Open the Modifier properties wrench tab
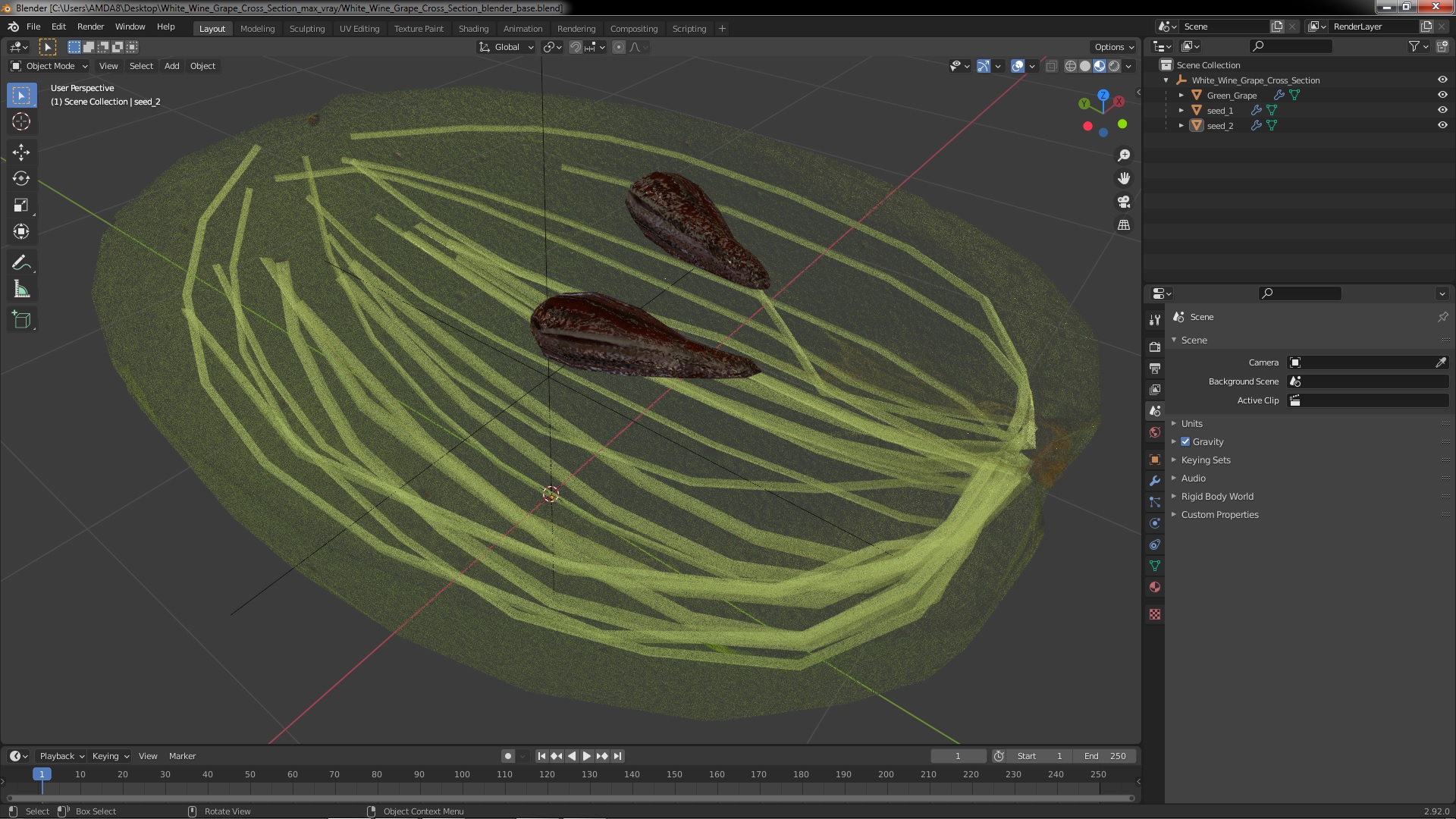This screenshot has height=819, width=1456. [x=1155, y=481]
